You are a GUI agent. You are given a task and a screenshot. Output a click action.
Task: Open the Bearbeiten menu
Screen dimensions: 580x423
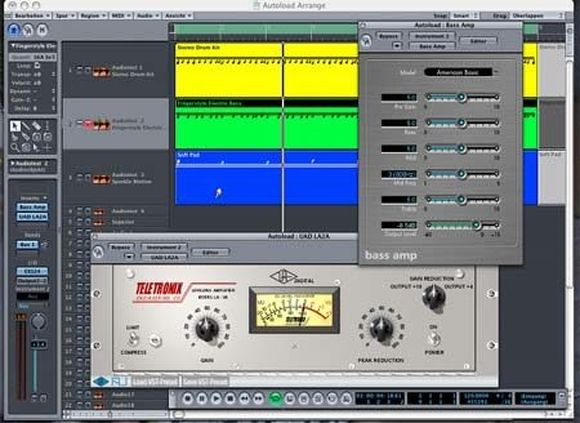[31, 16]
